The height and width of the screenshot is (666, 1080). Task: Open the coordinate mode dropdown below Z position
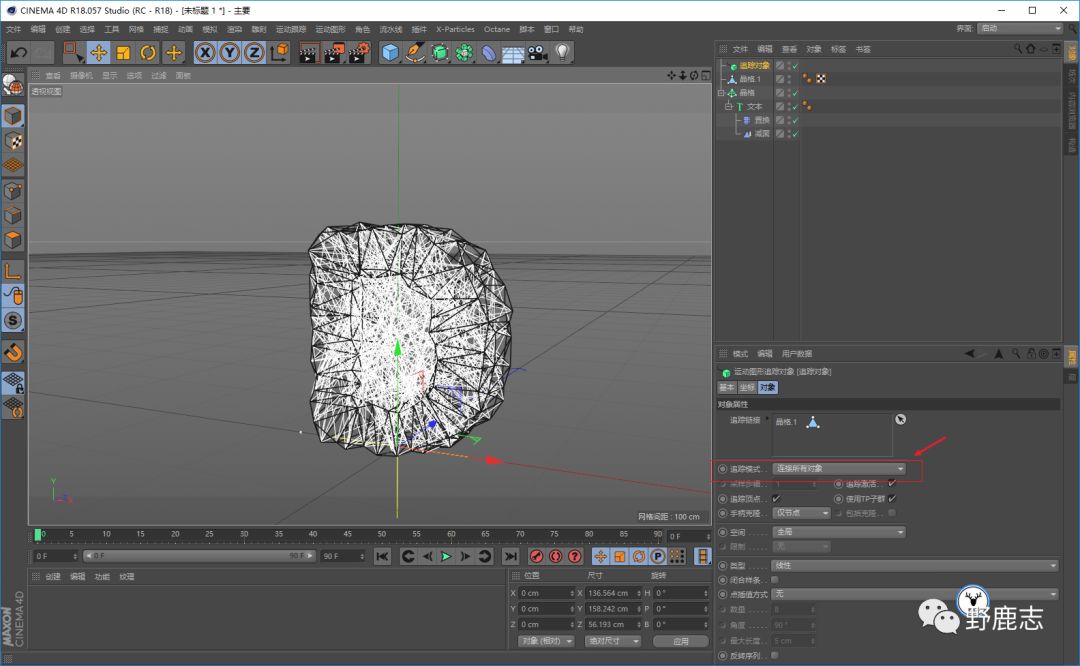(546, 641)
